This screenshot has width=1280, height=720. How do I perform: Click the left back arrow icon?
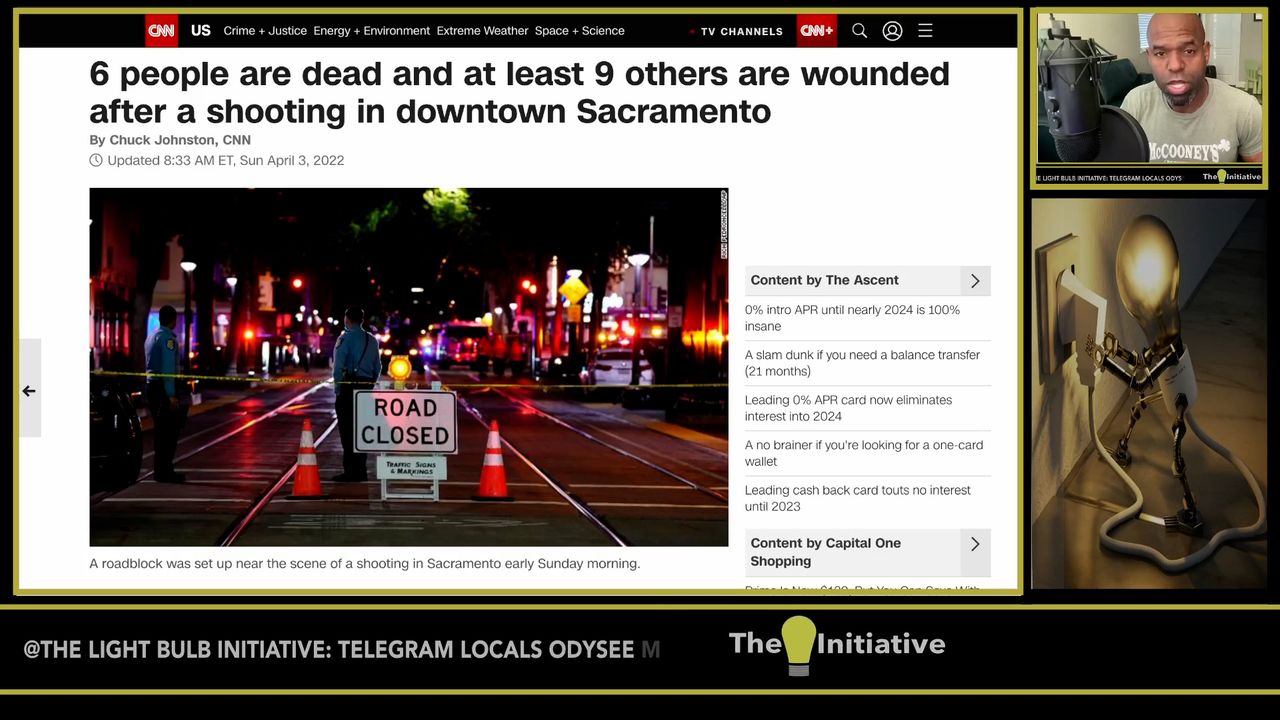29,391
